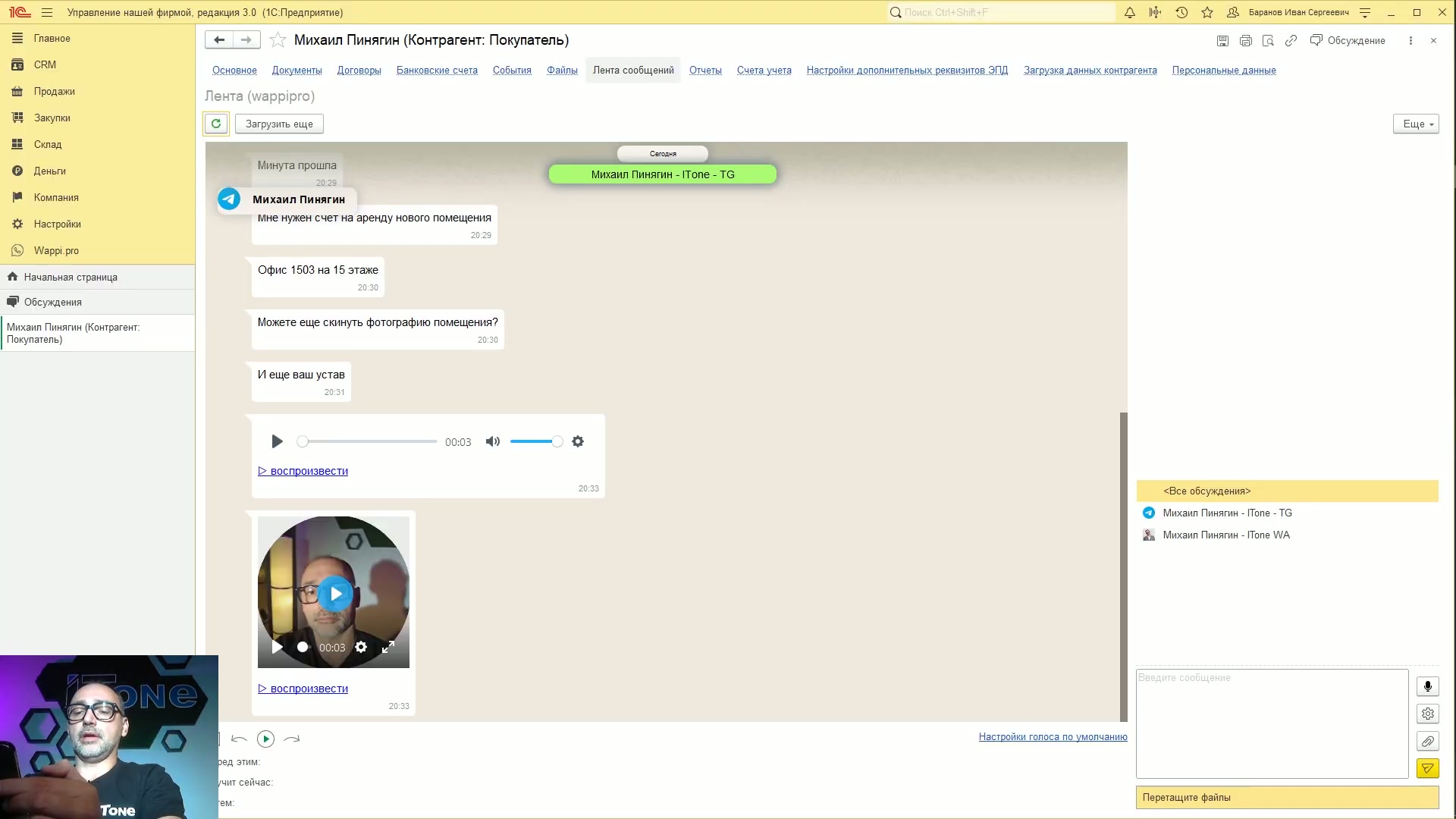Screen dimensions: 1456x819
Task: Click the message input field
Action: [1272, 723]
